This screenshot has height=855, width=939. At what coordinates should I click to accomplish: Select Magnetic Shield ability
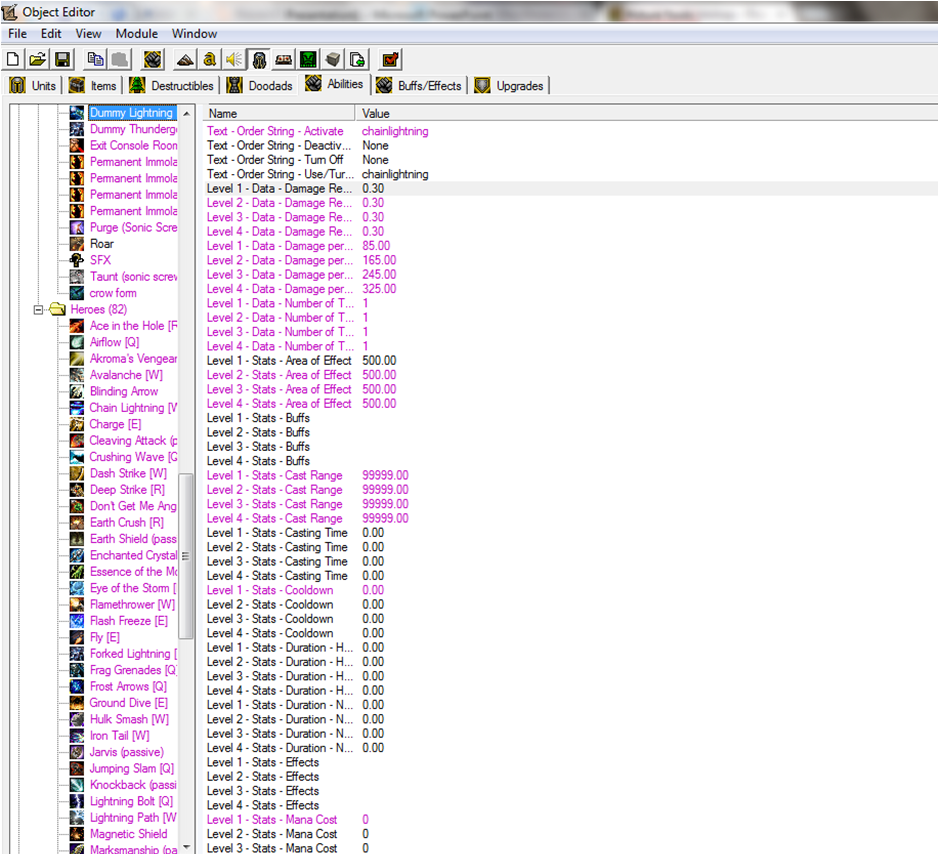(129, 834)
